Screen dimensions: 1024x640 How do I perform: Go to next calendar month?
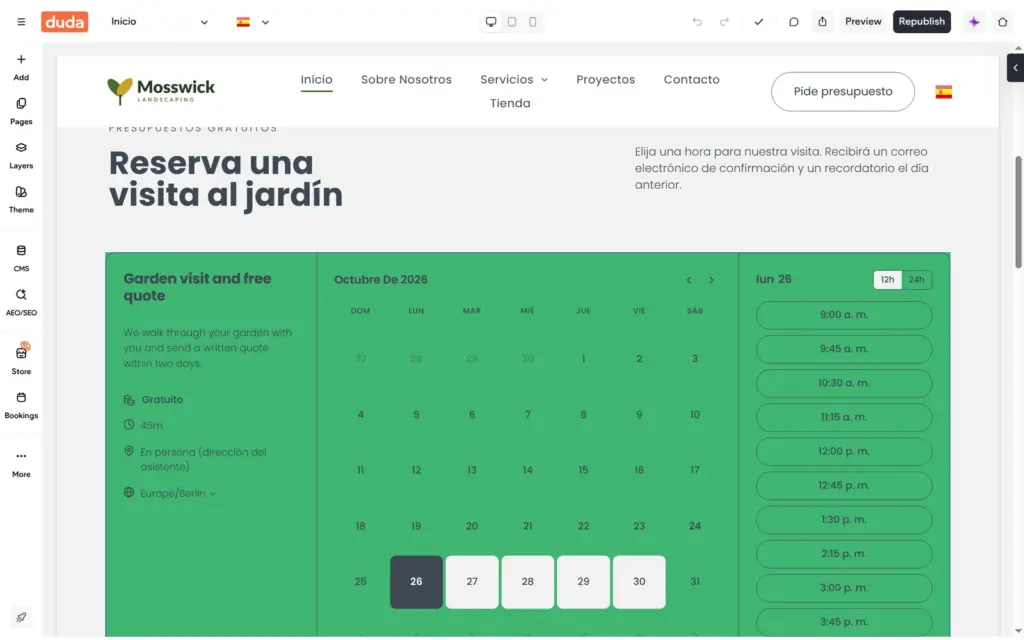click(x=711, y=280)
